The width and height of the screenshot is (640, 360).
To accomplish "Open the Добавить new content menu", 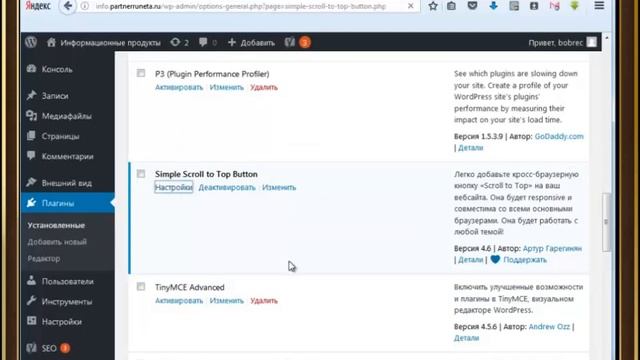I will click(x=251, y=42).
